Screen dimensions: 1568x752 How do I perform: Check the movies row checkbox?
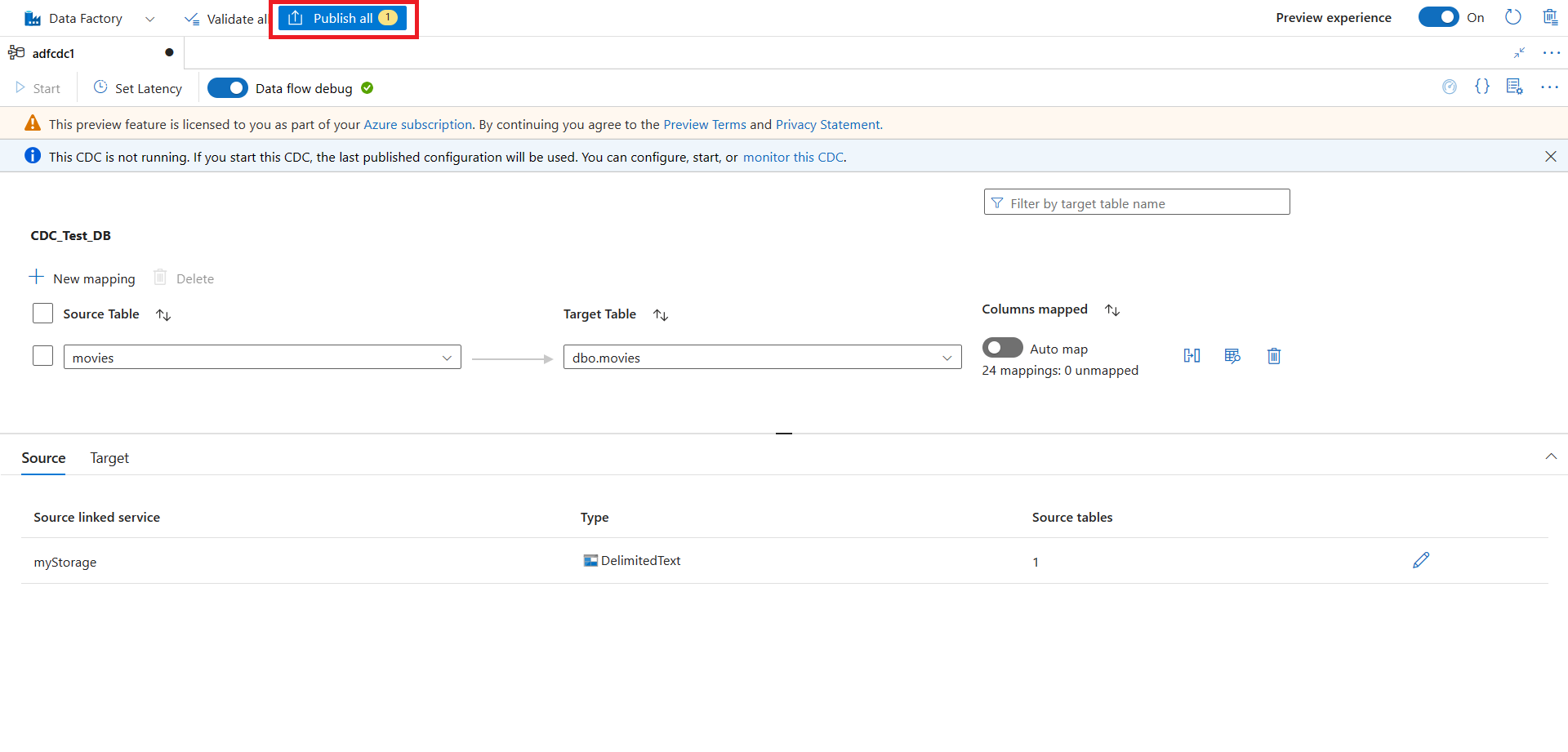pos(42,356)
